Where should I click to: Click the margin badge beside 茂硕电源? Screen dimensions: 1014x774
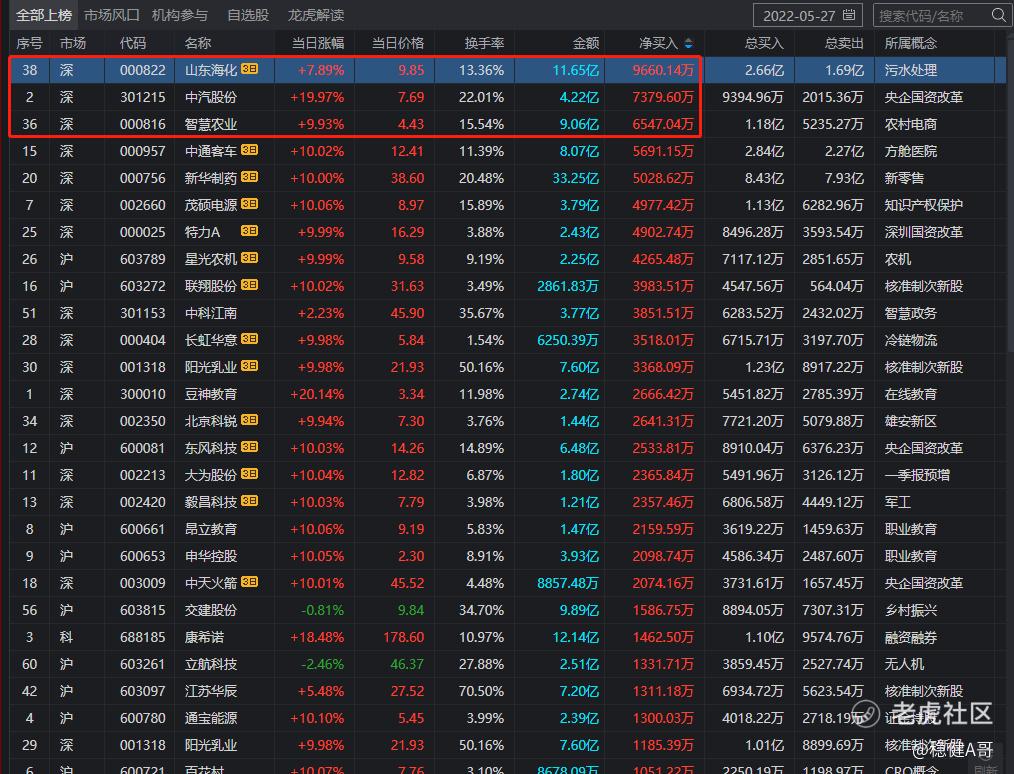(x=250, y=204)
